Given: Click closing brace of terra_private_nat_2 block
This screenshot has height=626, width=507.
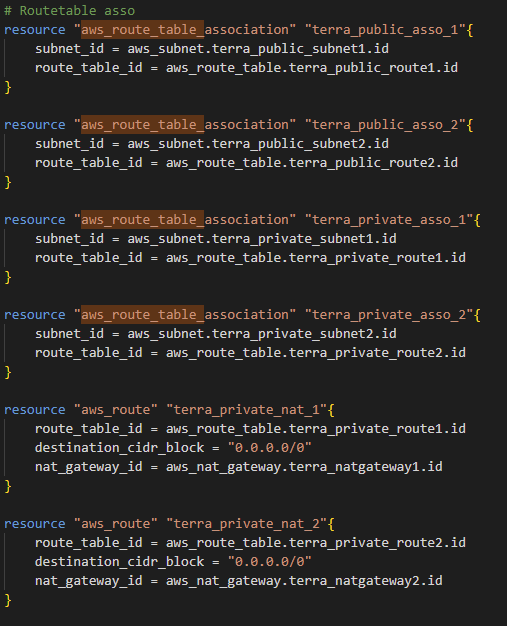Looking at the screenshot, I should tap(8, 600).
